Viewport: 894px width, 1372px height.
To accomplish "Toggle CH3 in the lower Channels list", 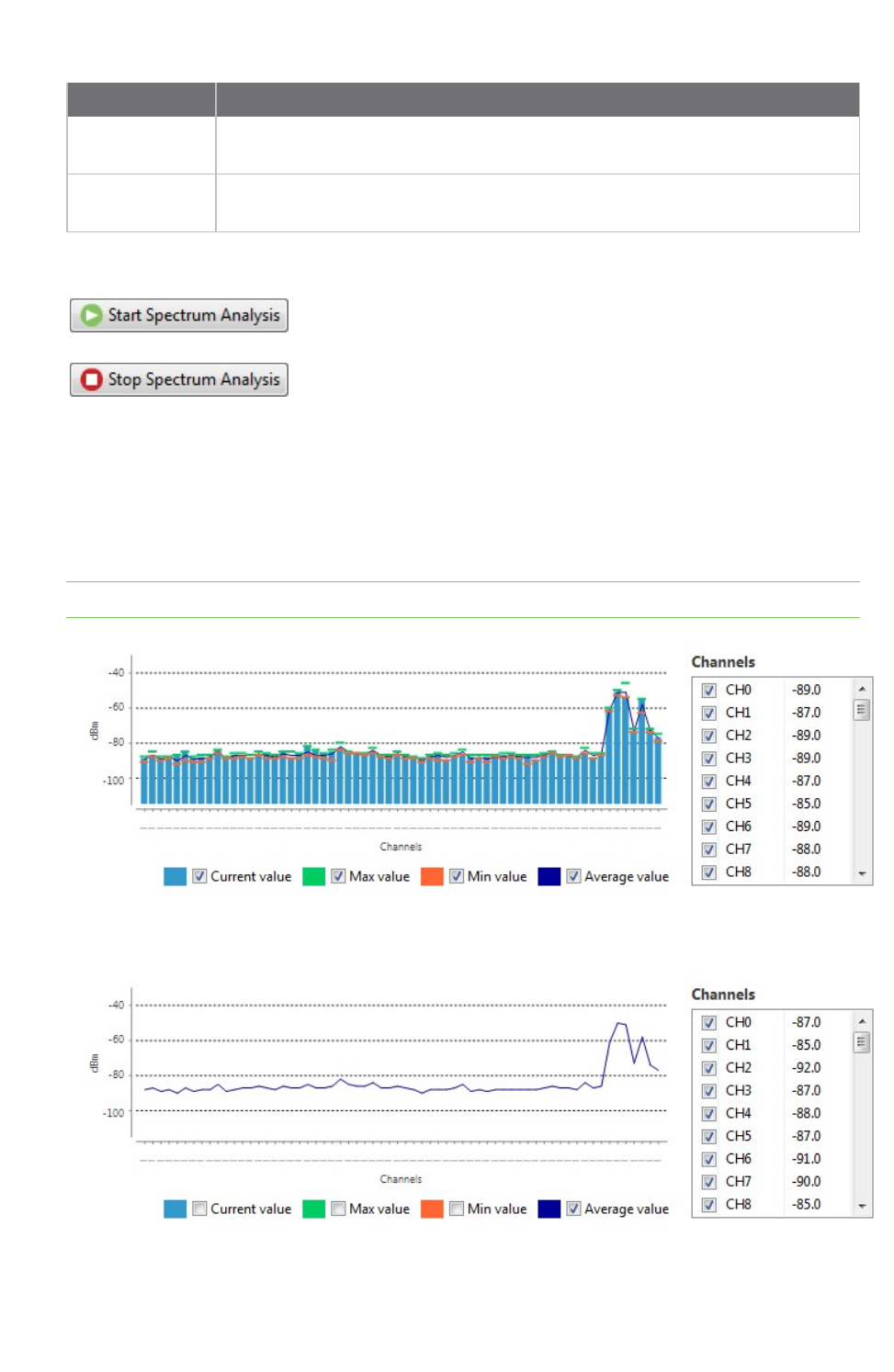I will coord(708,1090).
